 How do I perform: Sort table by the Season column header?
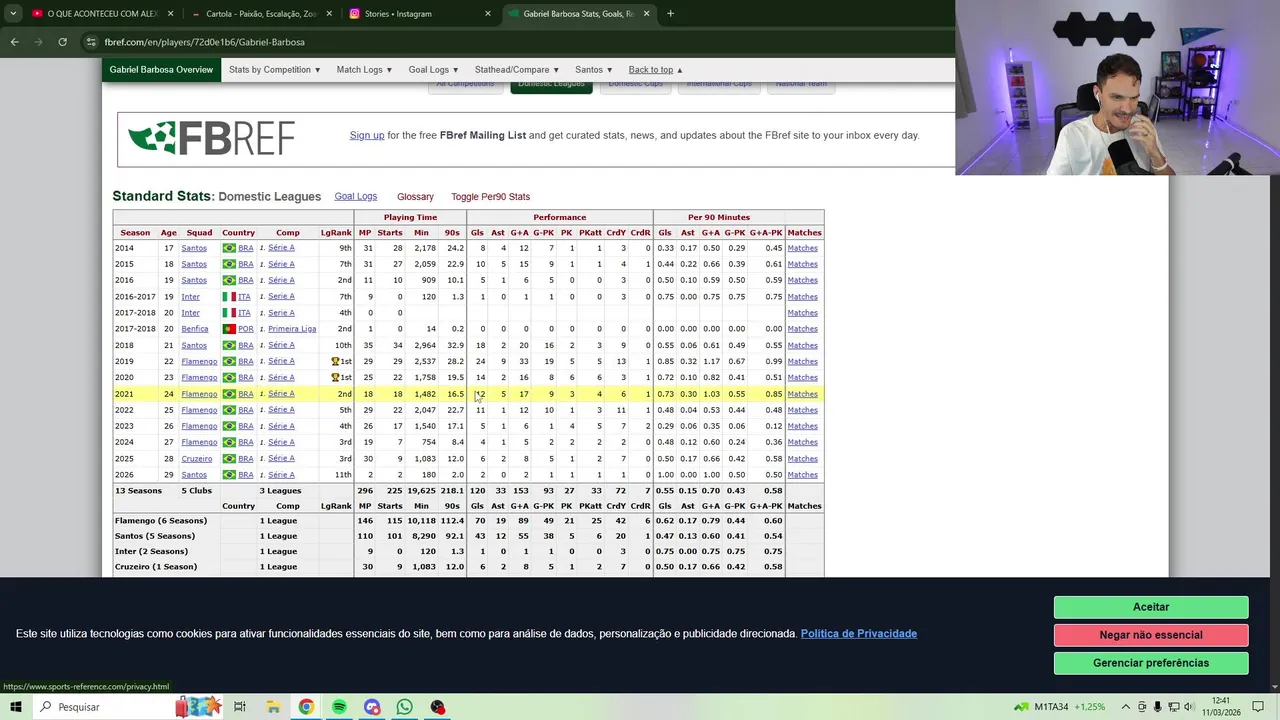coord(135,233)
